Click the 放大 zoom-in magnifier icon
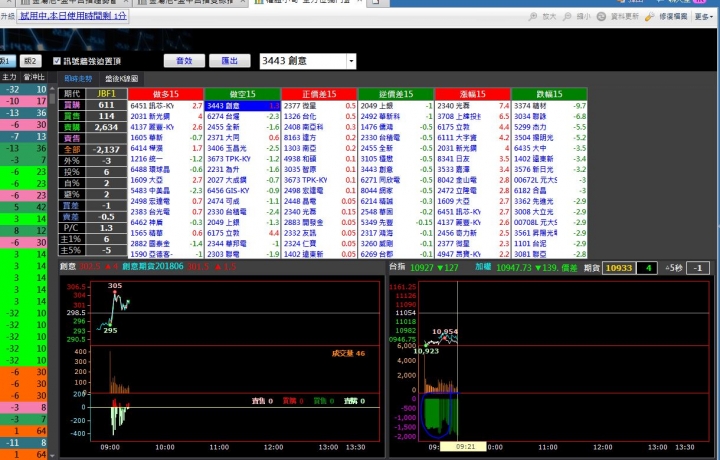Image resolution: width=720 pixels, height=460 pixels. click(533, 17)
